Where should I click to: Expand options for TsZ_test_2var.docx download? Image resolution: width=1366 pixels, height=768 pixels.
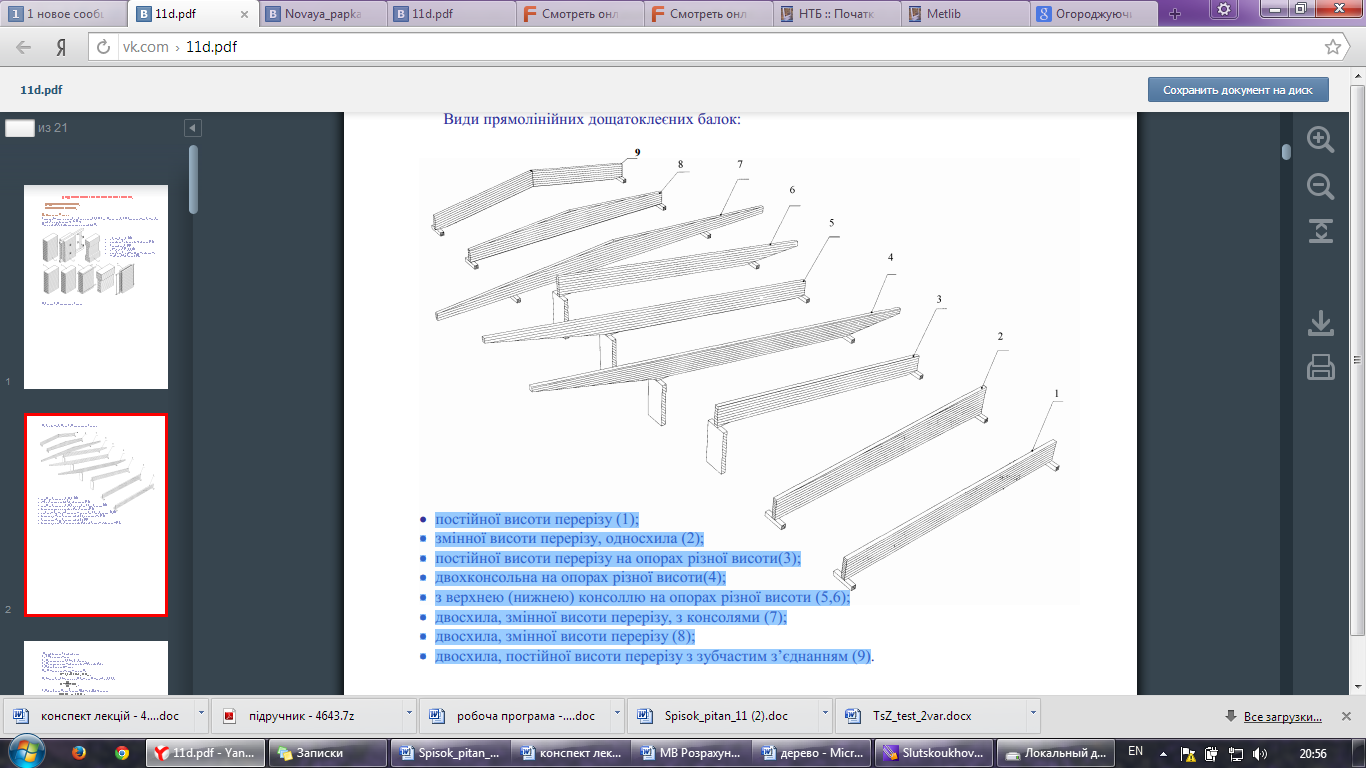[1031, 715]
